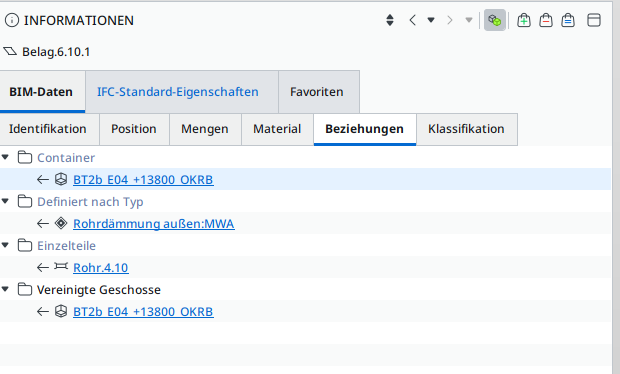The image size is (620, 374).
Task: Switch to the BIM-Daten tab
Action: coord(41,92)
